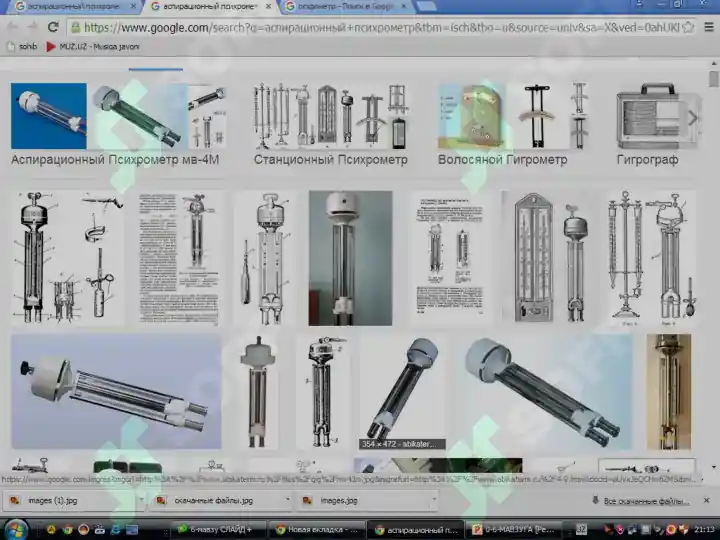Go forward using the browser forward arrow
Image resolution: width=720 pixels, height=540 pixels.
coord(33,28)
